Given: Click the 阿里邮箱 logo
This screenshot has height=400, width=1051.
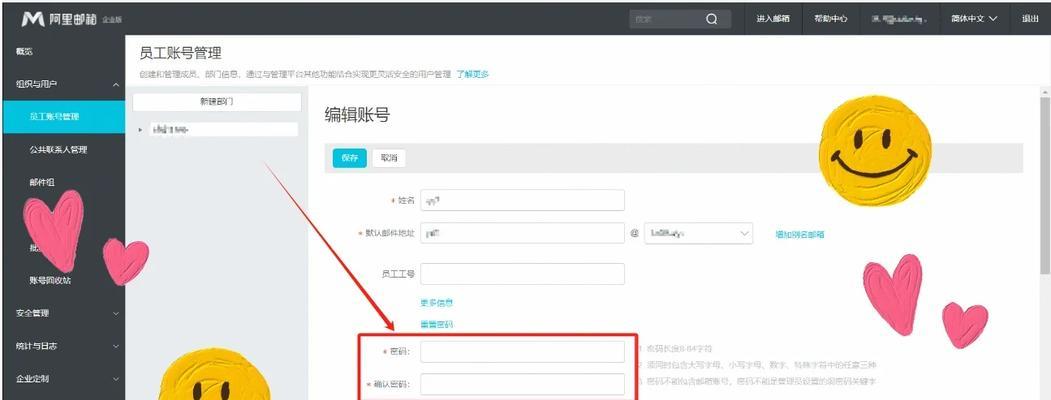Looking at the screenshot, I should tap(71, 19).
